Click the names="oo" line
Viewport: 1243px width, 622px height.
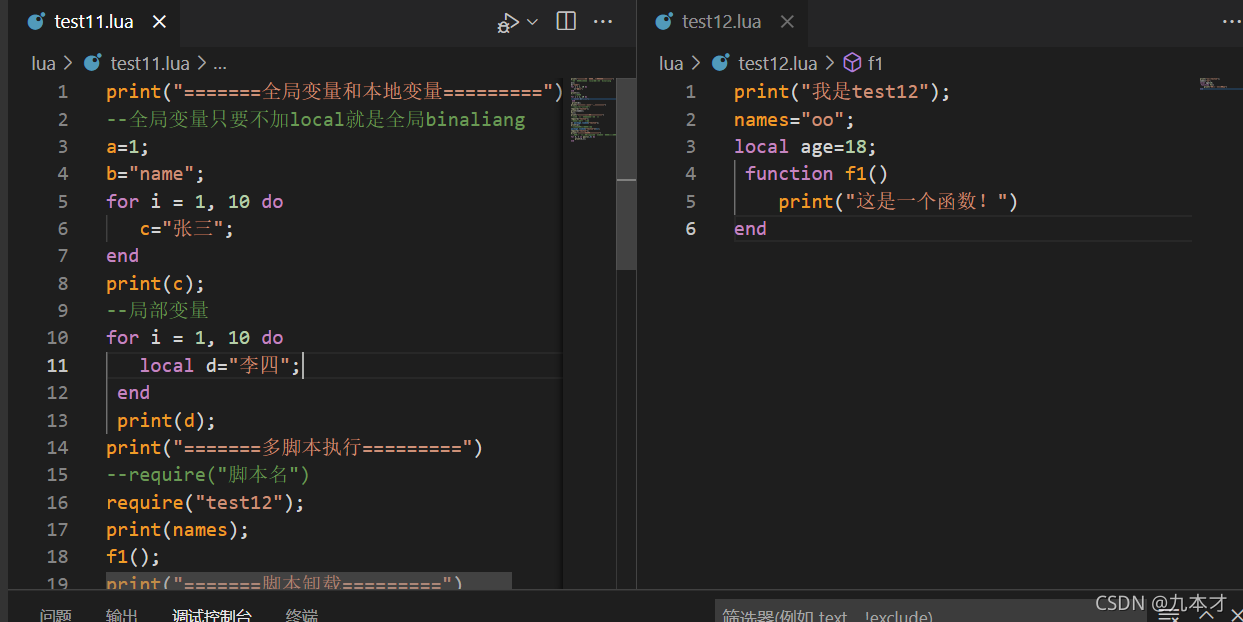[x=794, y=119]
